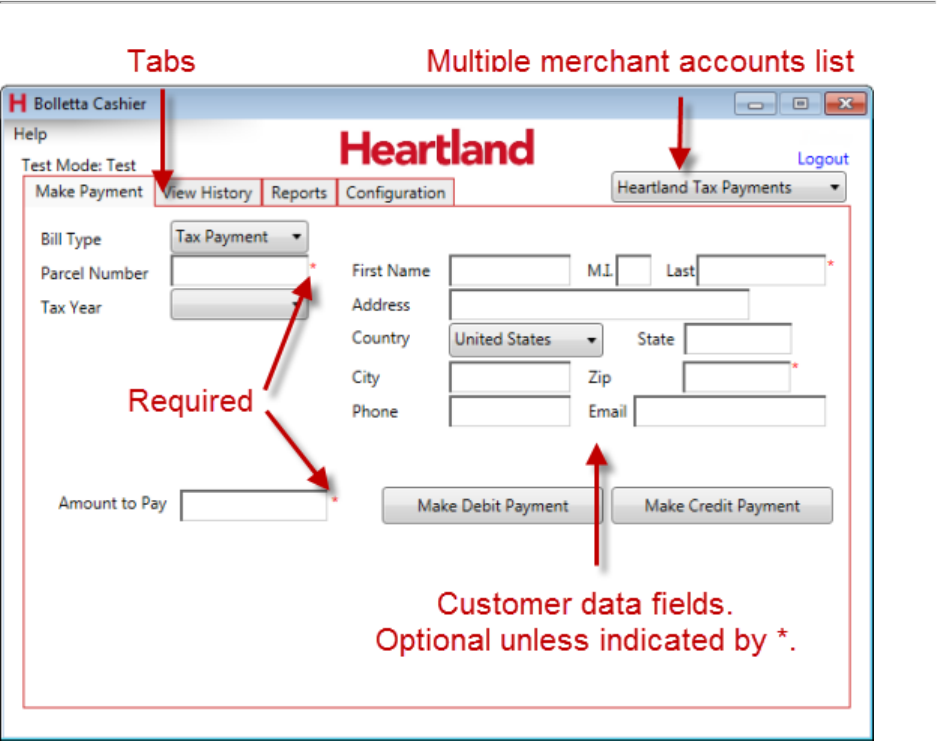Click the Tax Year label
Viewport: 937px width, 741px height.
[x=71, y=307]
